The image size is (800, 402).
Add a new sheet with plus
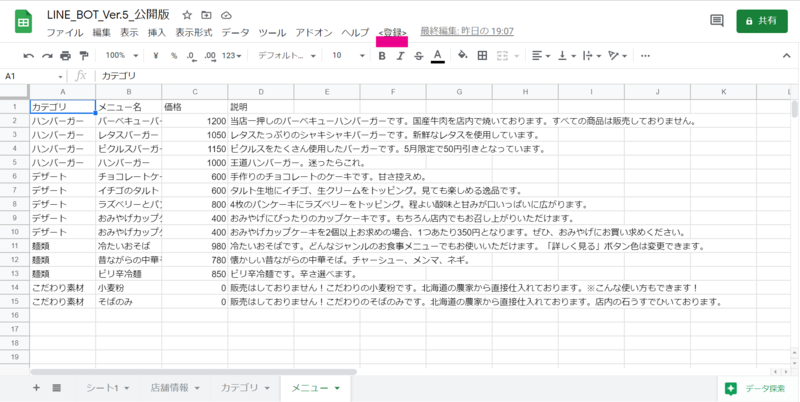pyautogui.click(x=36, y=388)
